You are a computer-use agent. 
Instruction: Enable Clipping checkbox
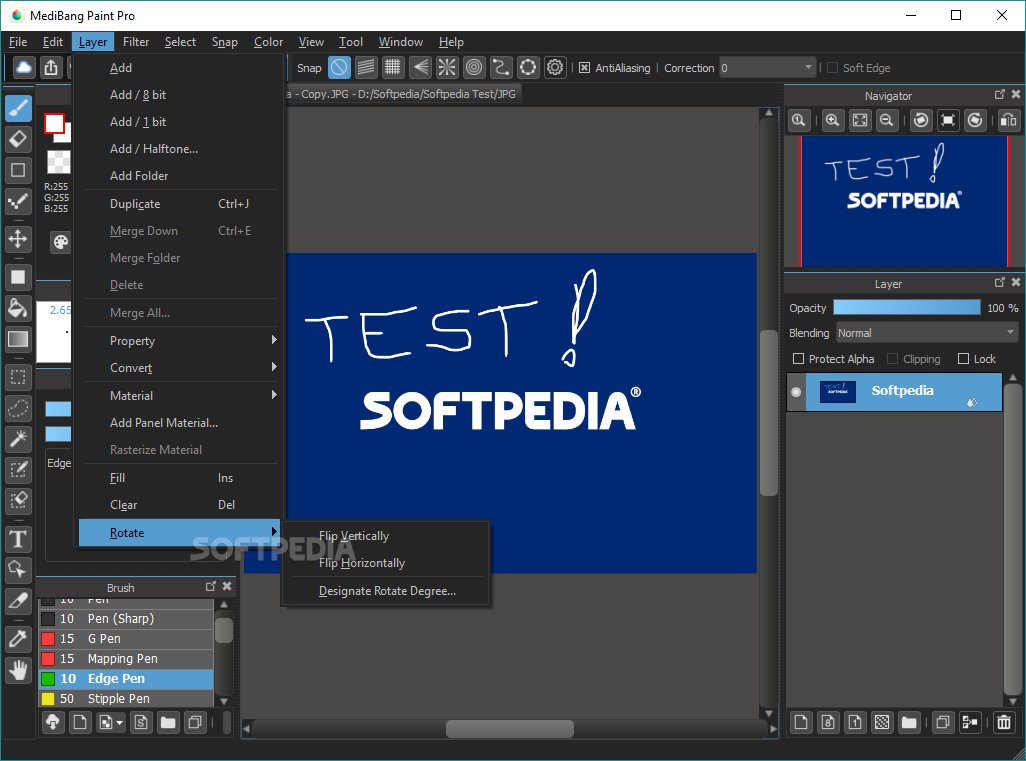[x=893, y=359]
